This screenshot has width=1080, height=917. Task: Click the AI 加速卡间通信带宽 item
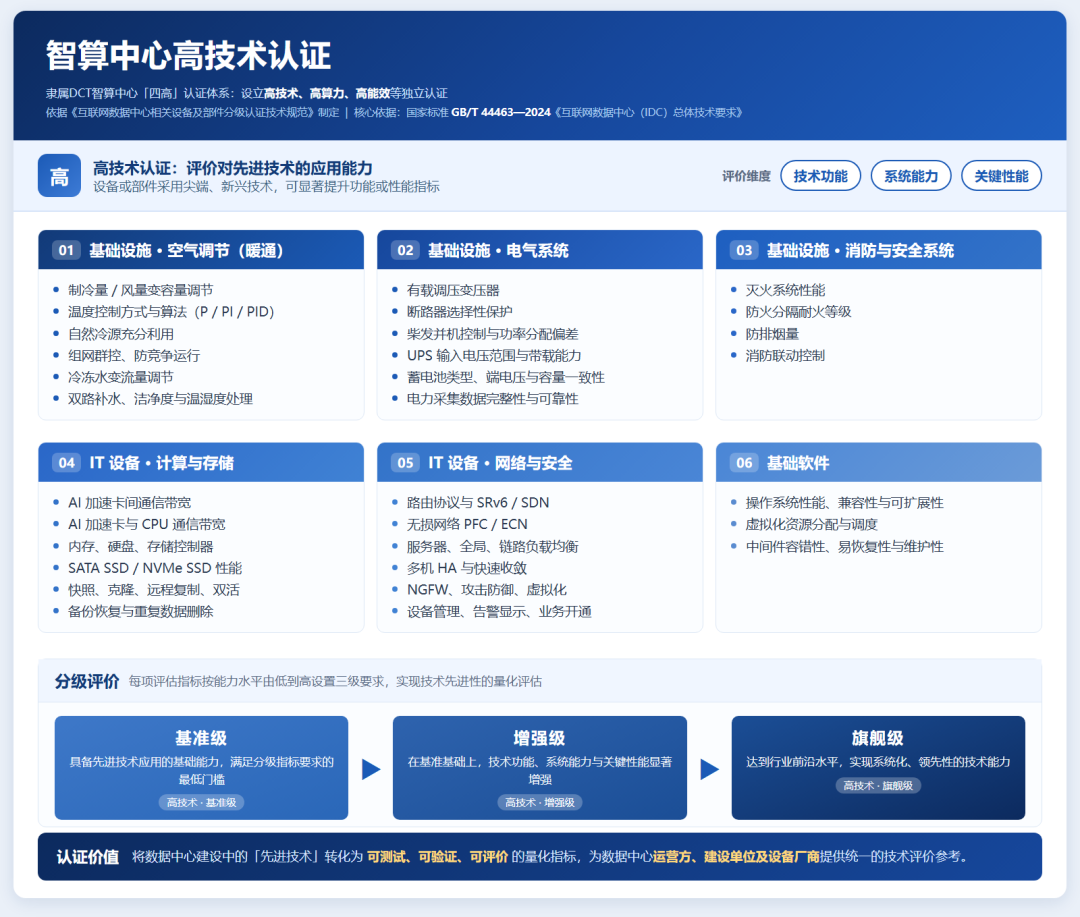(x=129, y=503)
